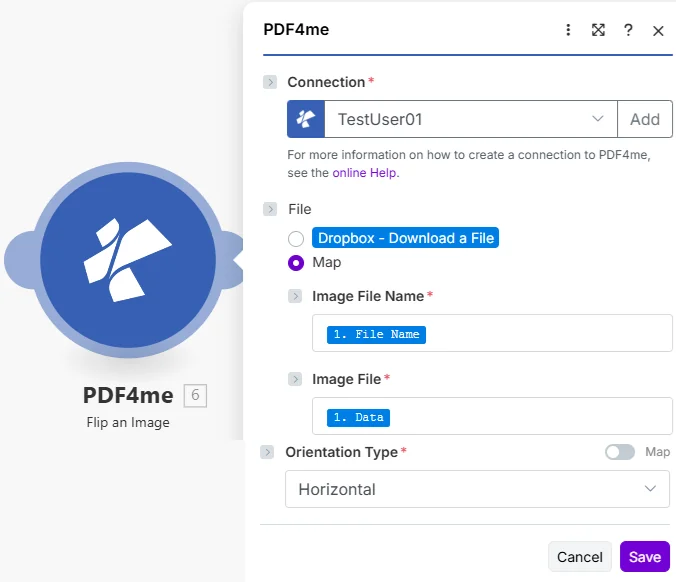Toggle the Map switch for Orientation Type
Viewport: 676px width, 582px height.
click(620, 452)
